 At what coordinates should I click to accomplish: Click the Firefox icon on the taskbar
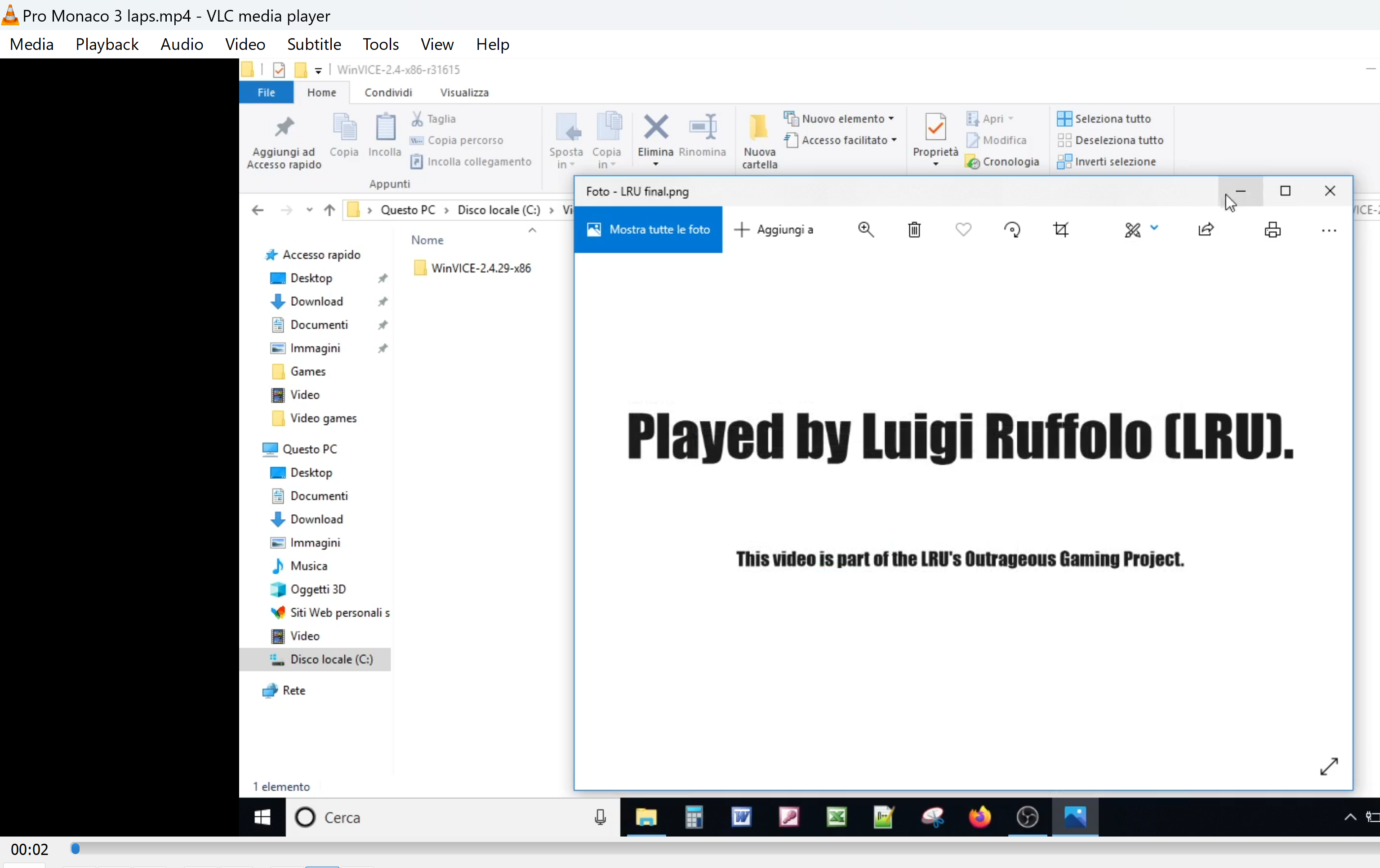pyautogui.click(x=980, y=817)
